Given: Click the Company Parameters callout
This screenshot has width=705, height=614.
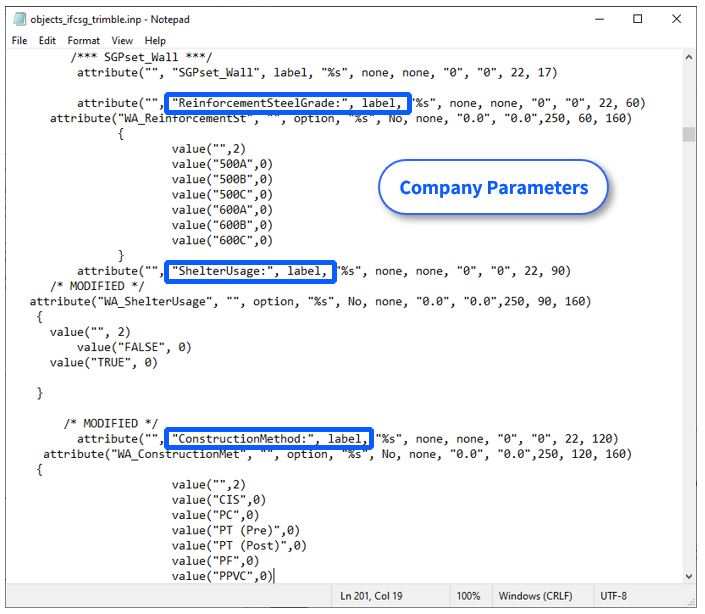Looking at the screenshot, I should (493, 188).
